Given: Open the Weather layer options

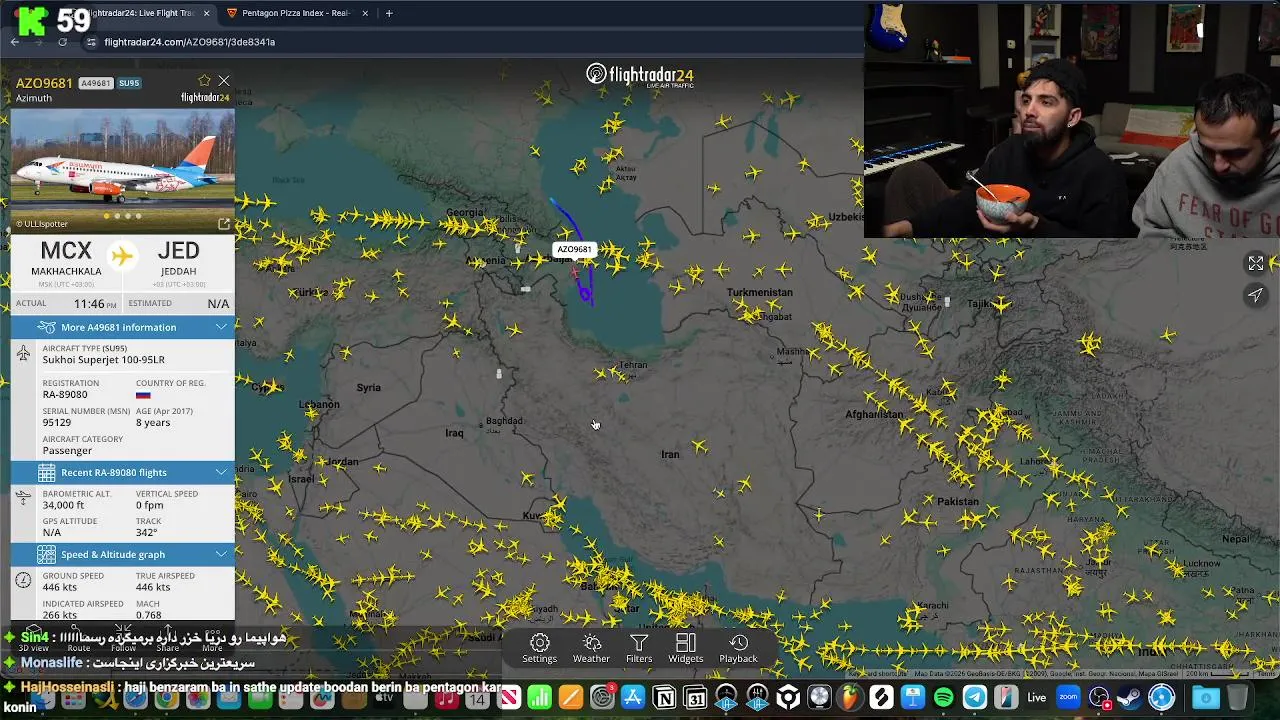Looking at the screenshot, I should [591, 648].
